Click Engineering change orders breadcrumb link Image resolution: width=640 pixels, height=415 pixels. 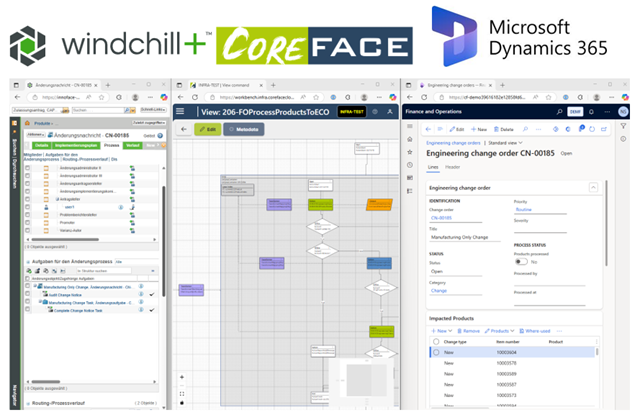pyautogui.click(x=453, y=143)
